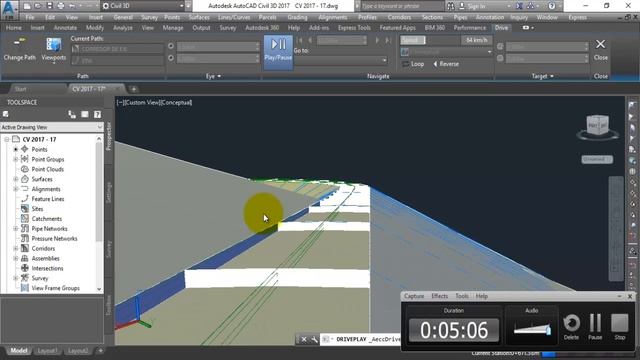Click the New drawing icon
The width and height of the screenshot is (640, 360).
coord(27,6)
